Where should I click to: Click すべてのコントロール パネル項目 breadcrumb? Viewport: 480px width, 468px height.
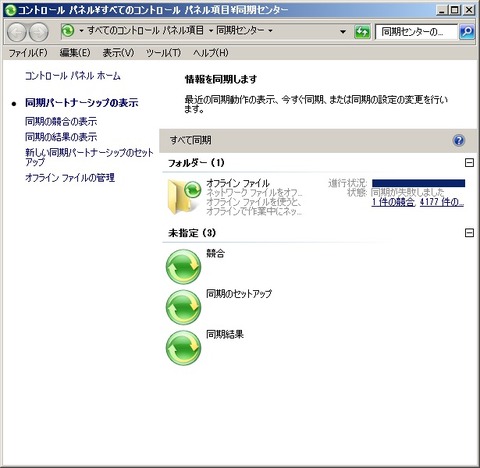coord(145,31)
